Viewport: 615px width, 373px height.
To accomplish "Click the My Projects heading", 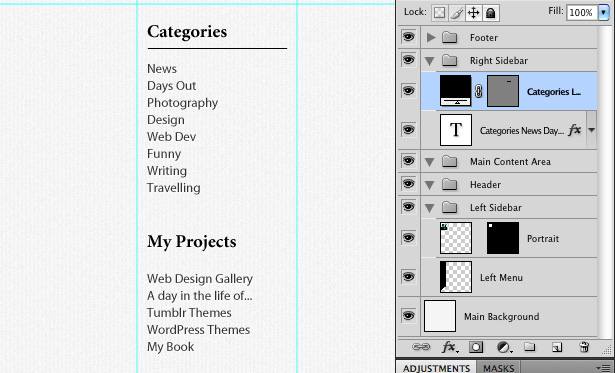I will (192, 242).
